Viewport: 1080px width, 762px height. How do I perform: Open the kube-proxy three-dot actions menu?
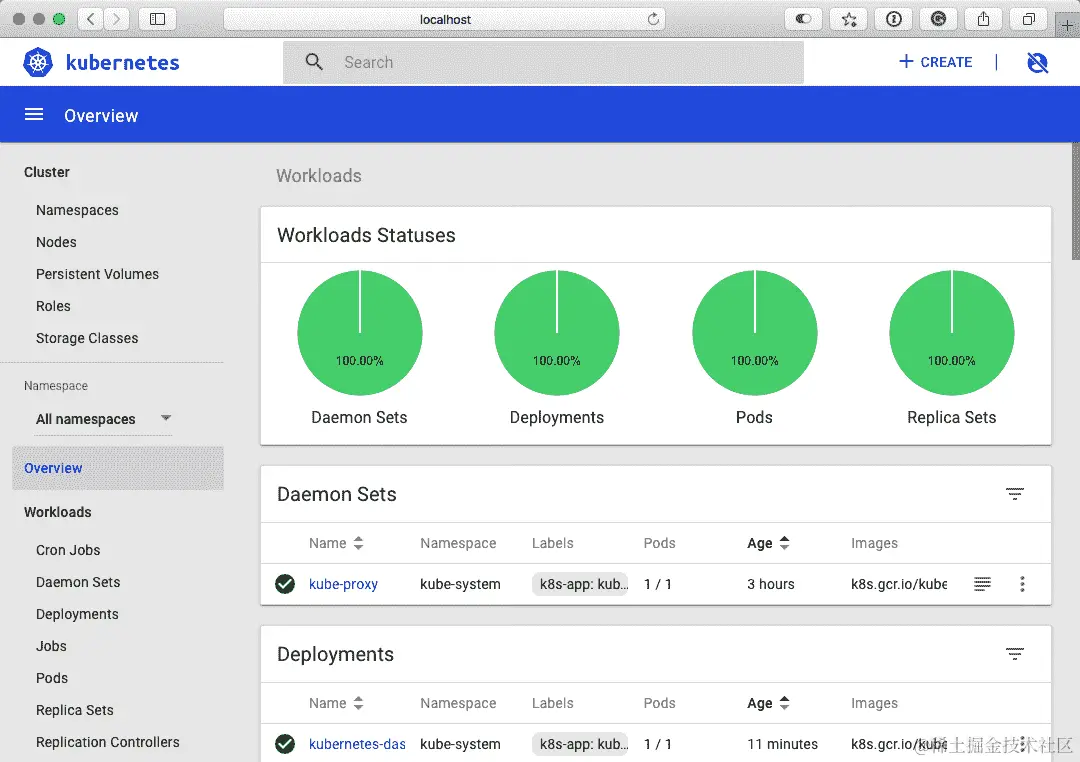1022,584
